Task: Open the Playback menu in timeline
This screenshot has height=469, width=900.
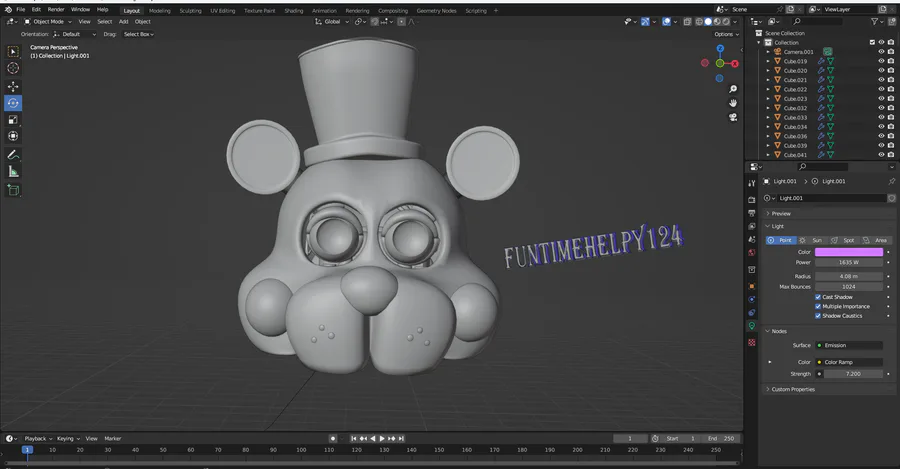Action: tap(38, 439)
